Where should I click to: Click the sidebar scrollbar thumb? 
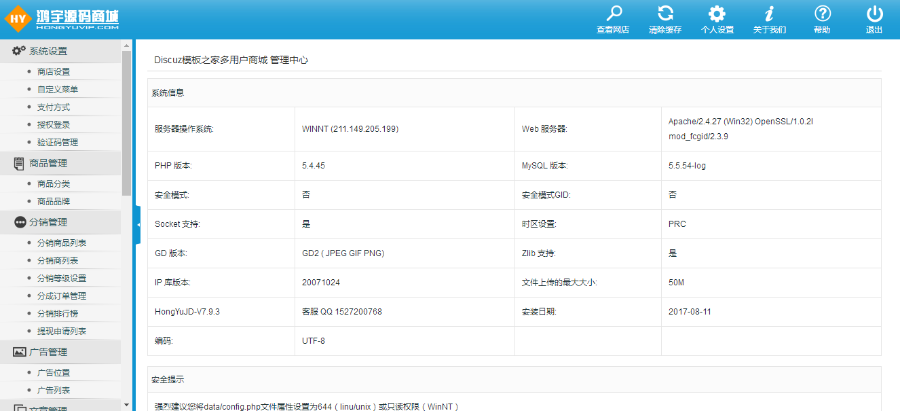126,123
